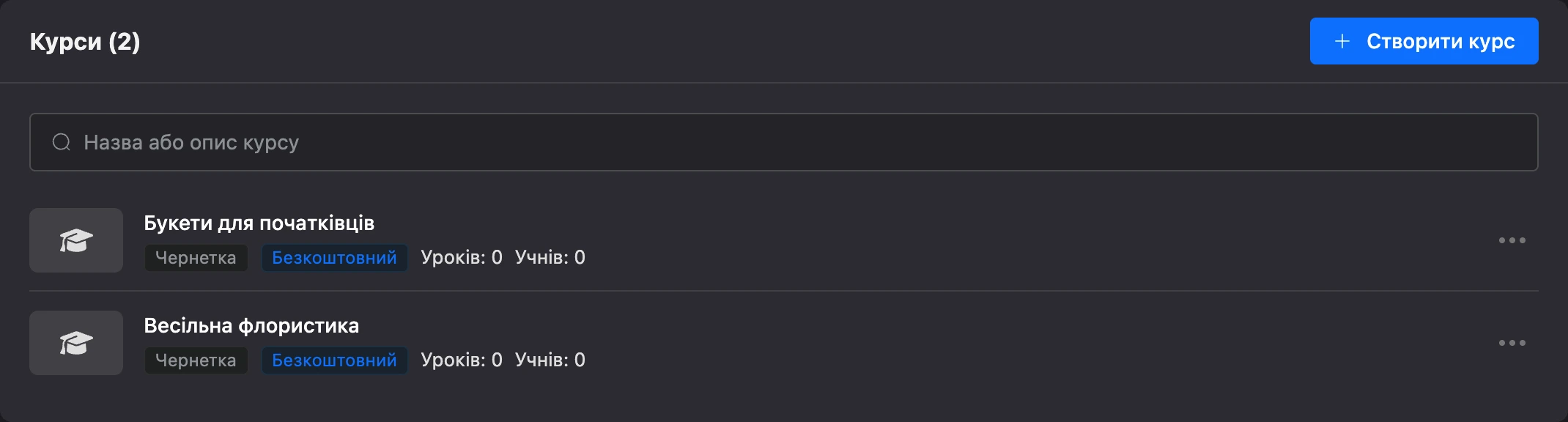Open the Весільна флористика course title
Viewport: 1568px width, 422px height.
(251, 325)
